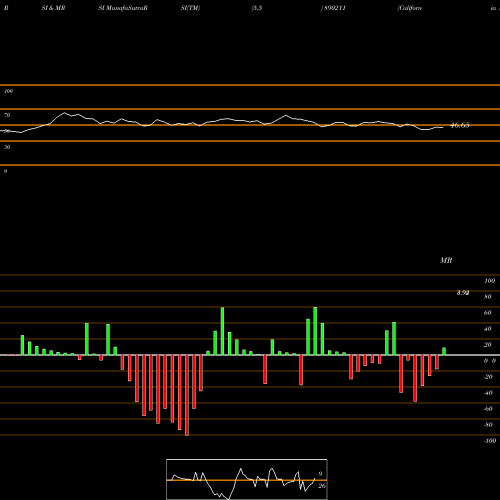500x500 pixels.
Task: Click the '(Californ' header text
Action: point(409,8)
